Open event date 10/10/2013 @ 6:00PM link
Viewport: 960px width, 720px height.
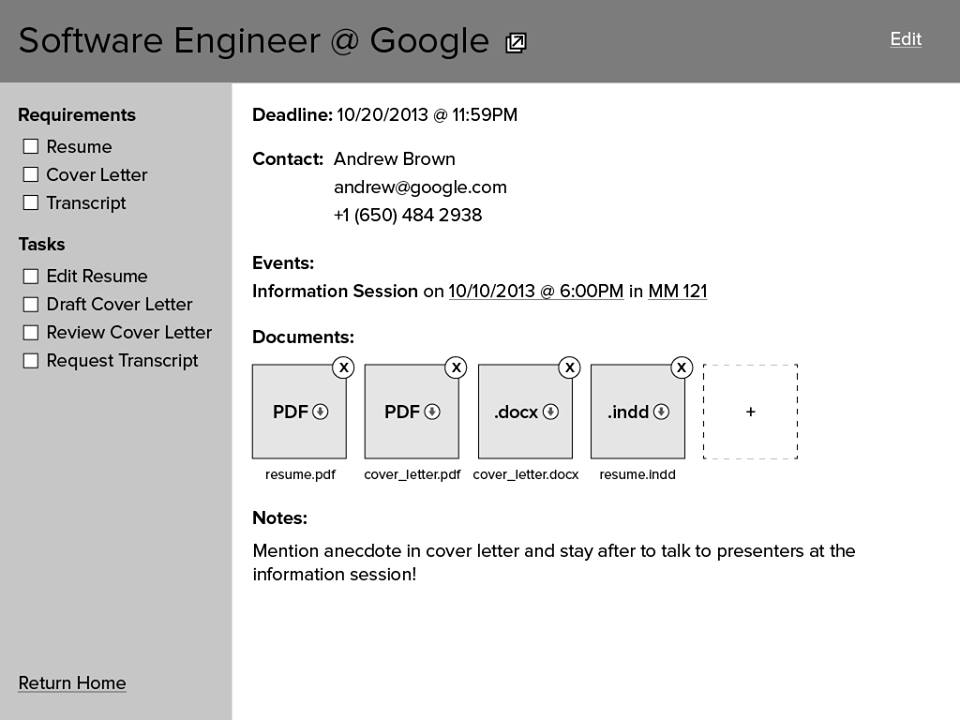pos(536,291)
